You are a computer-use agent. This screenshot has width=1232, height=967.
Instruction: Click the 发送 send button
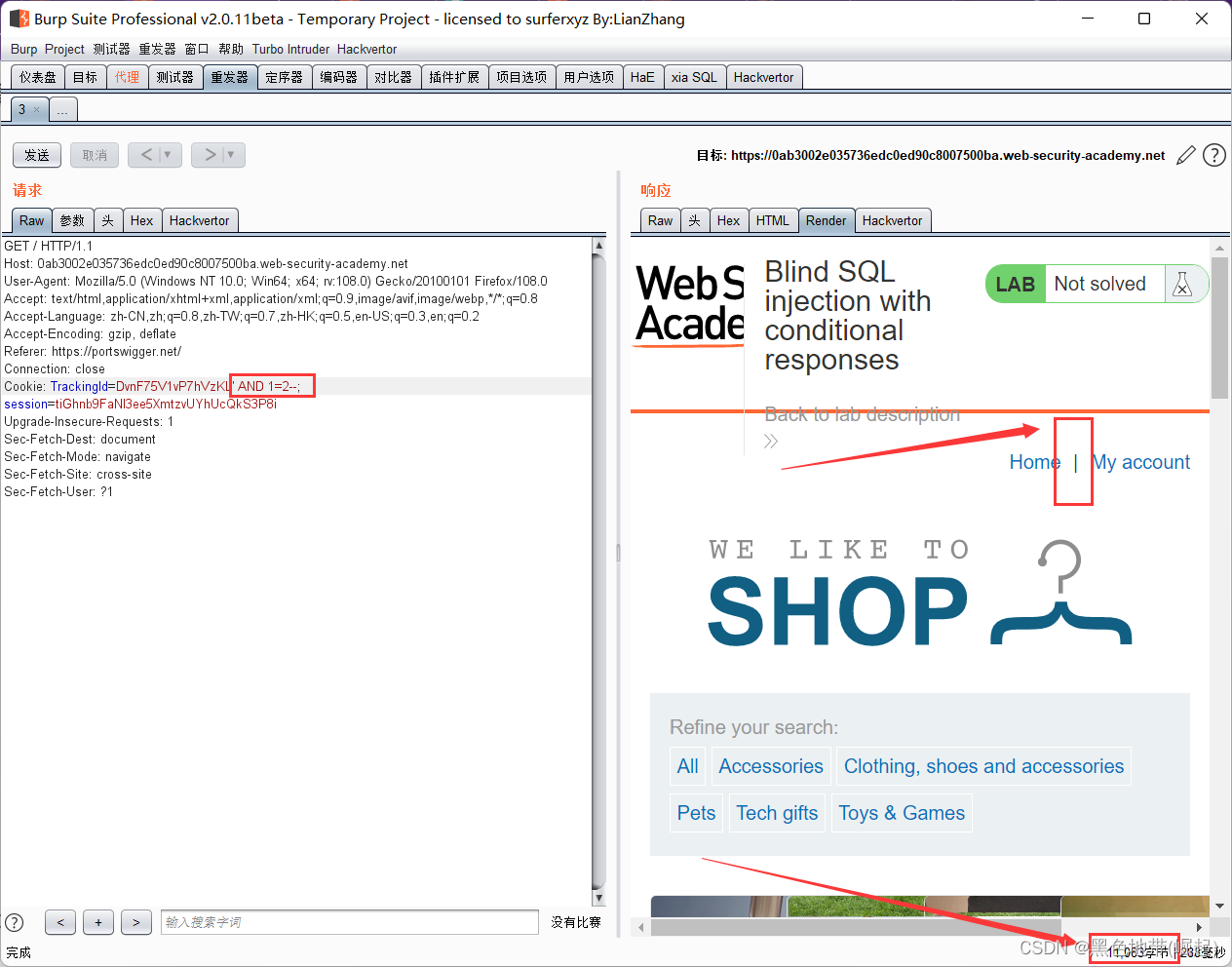pos(37,155)
